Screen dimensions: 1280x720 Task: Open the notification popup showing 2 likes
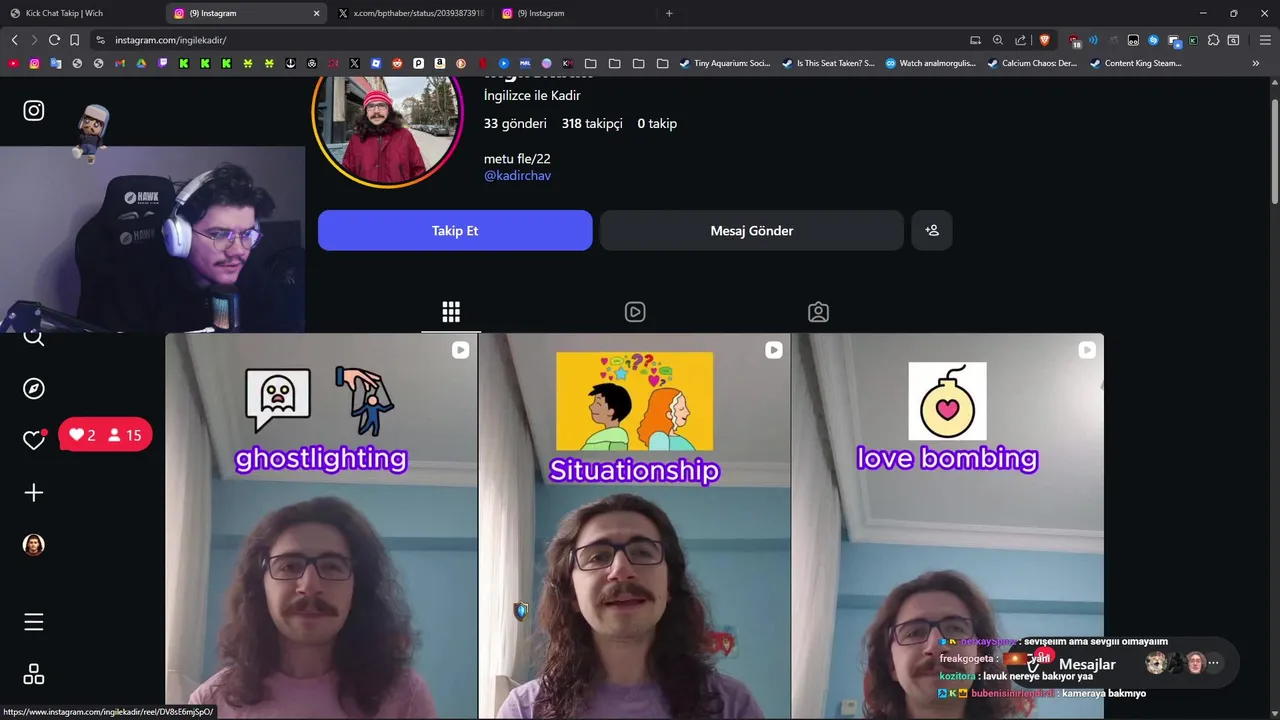tap(105, 435)
